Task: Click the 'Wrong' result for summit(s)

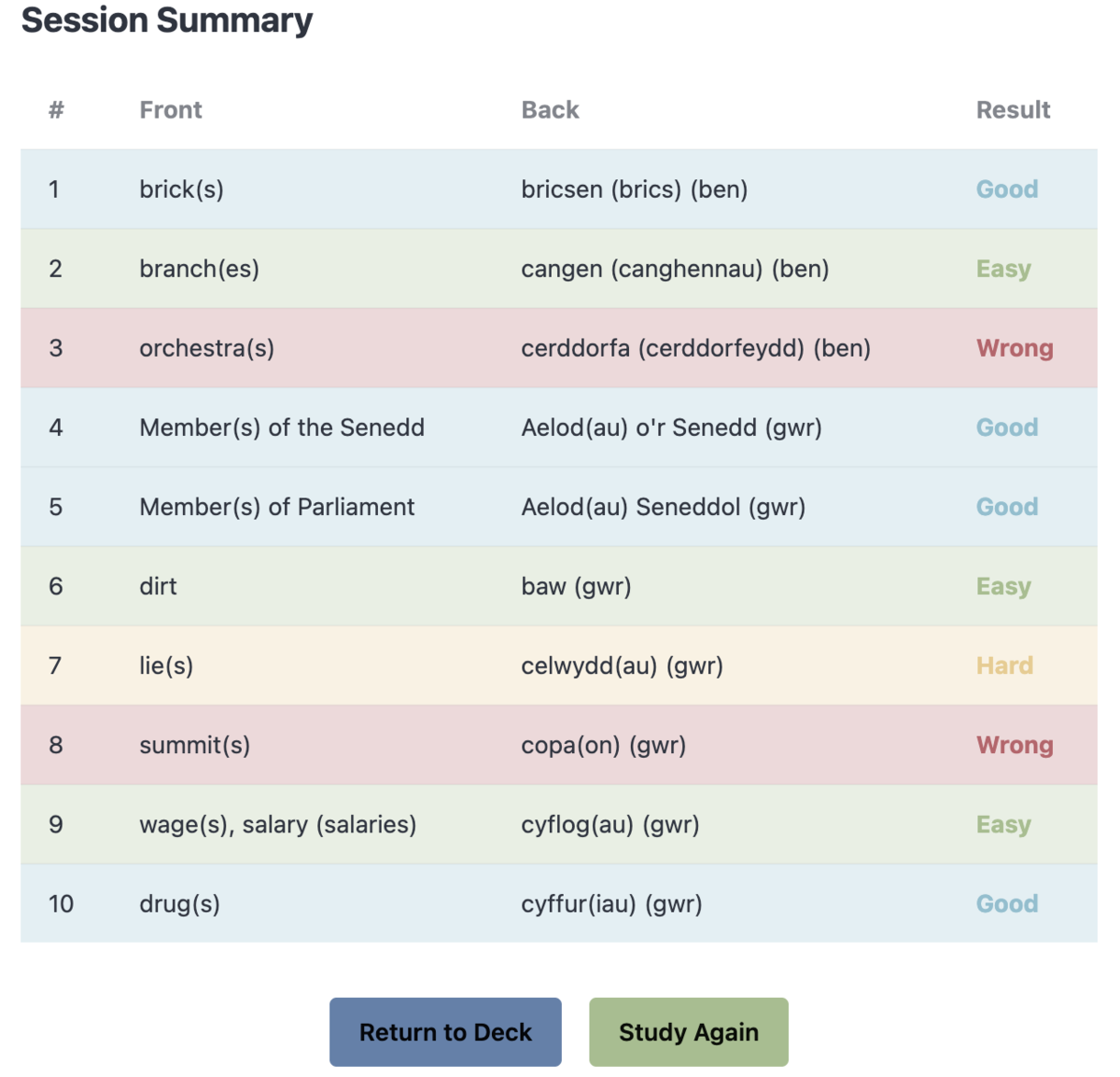Action: click(1015, 745)
